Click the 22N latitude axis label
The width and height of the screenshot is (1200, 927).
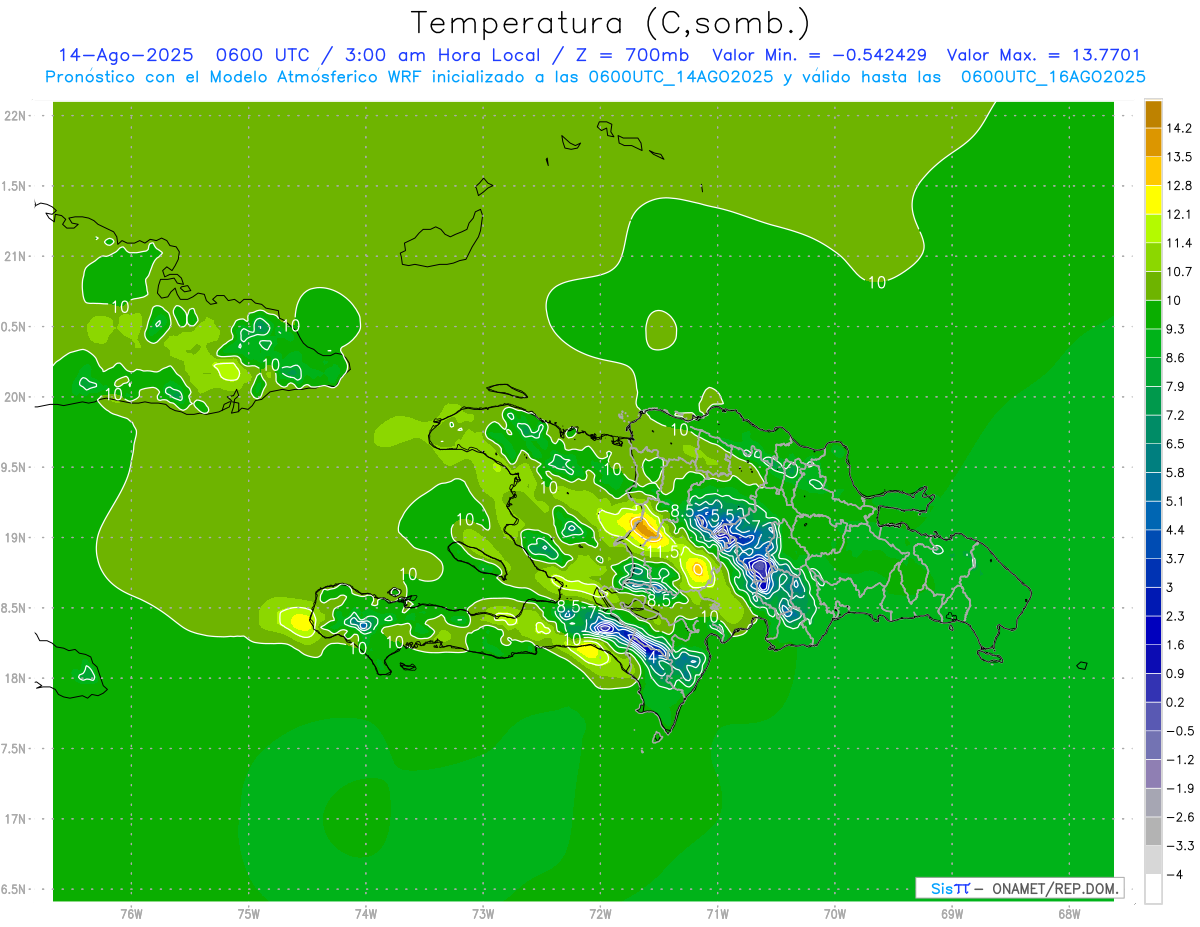click(15, 115)
